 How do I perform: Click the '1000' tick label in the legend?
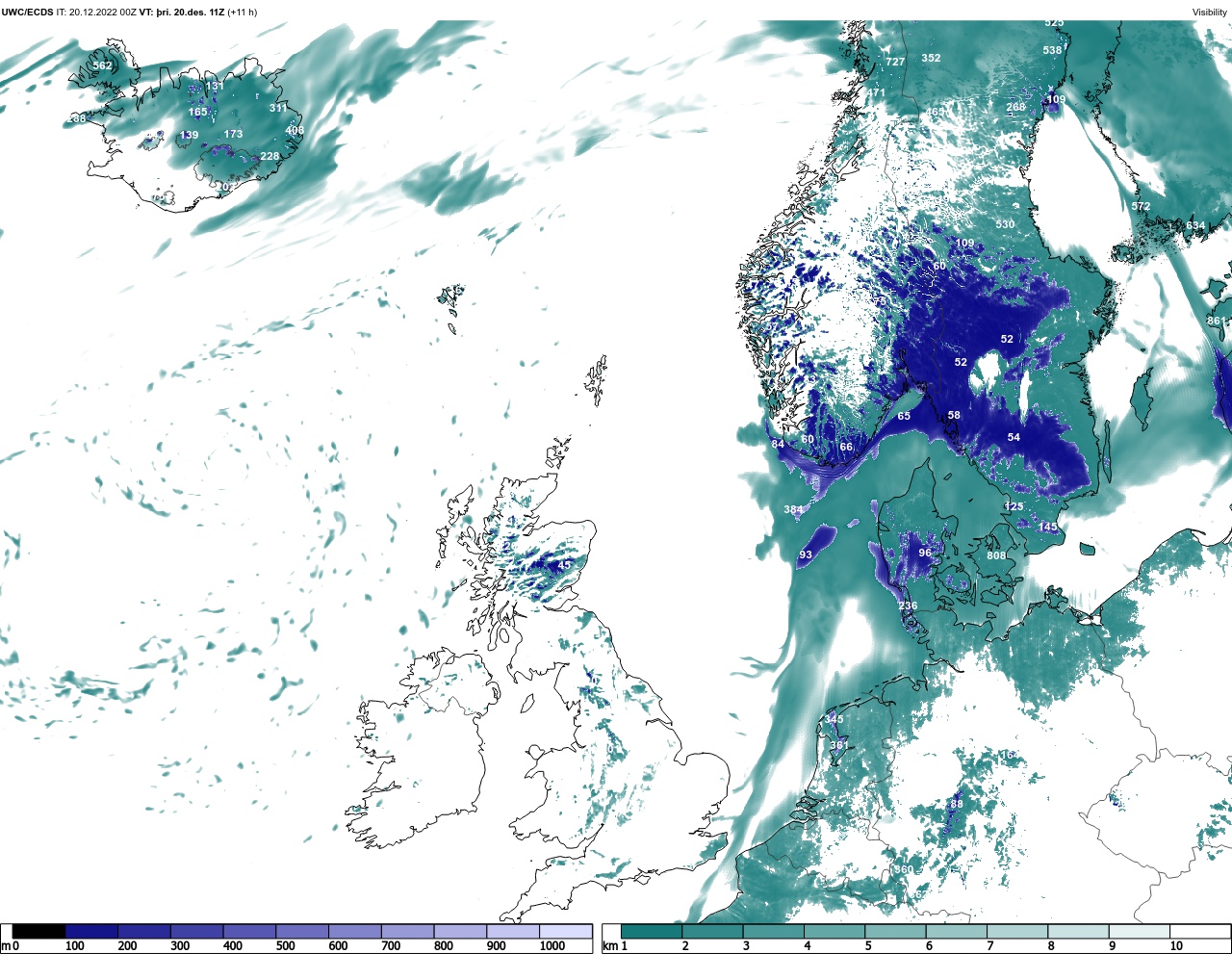[552, 946]
